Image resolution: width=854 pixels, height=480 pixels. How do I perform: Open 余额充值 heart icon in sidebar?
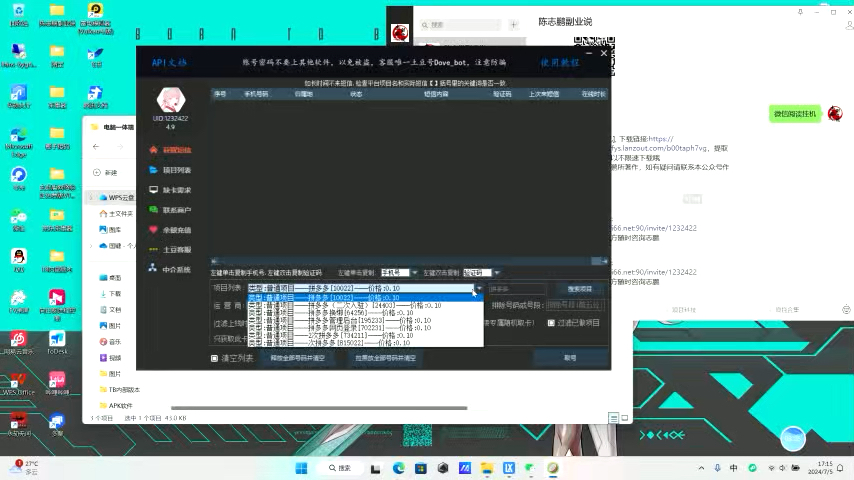click(x=154, y=230)
